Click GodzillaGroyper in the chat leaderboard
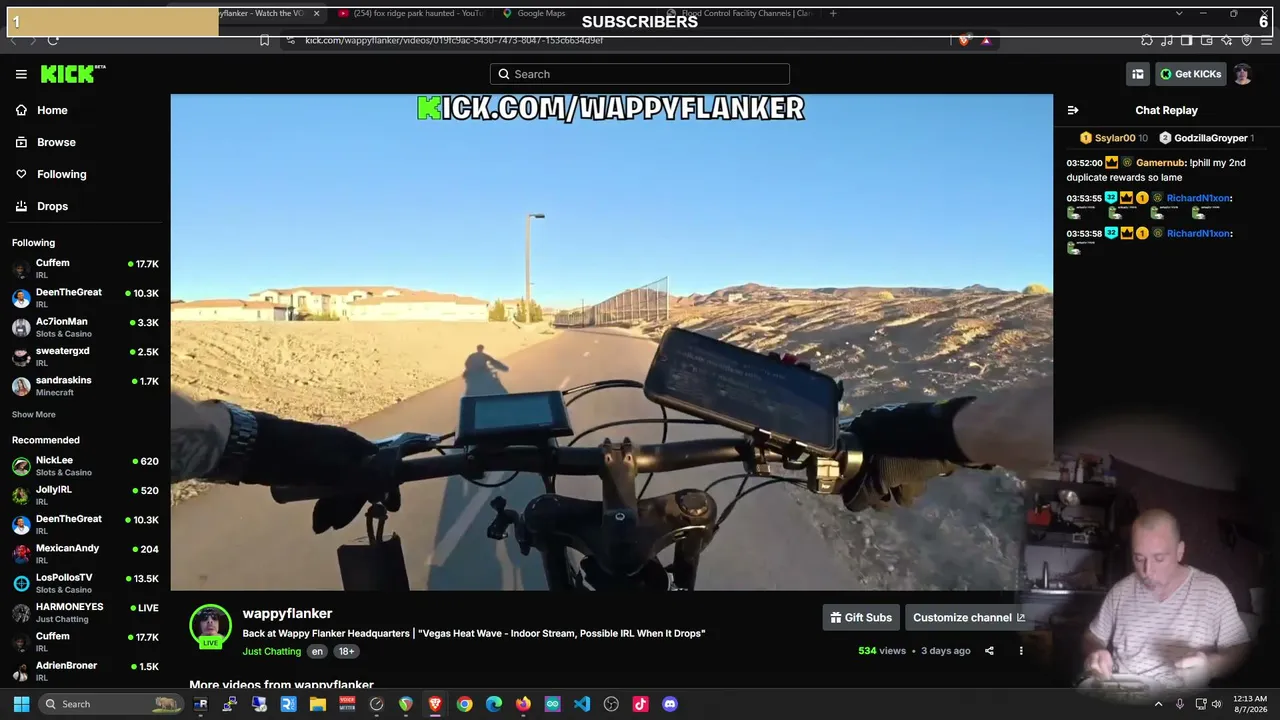 [x=1210, y=138]
